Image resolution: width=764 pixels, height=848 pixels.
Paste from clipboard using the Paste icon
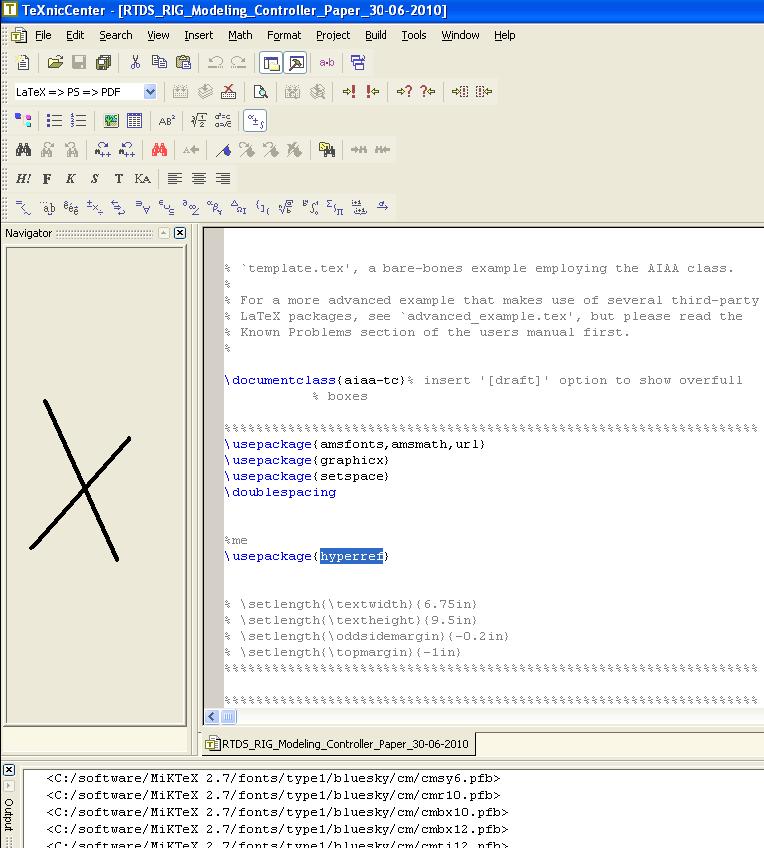click(183, 63)
